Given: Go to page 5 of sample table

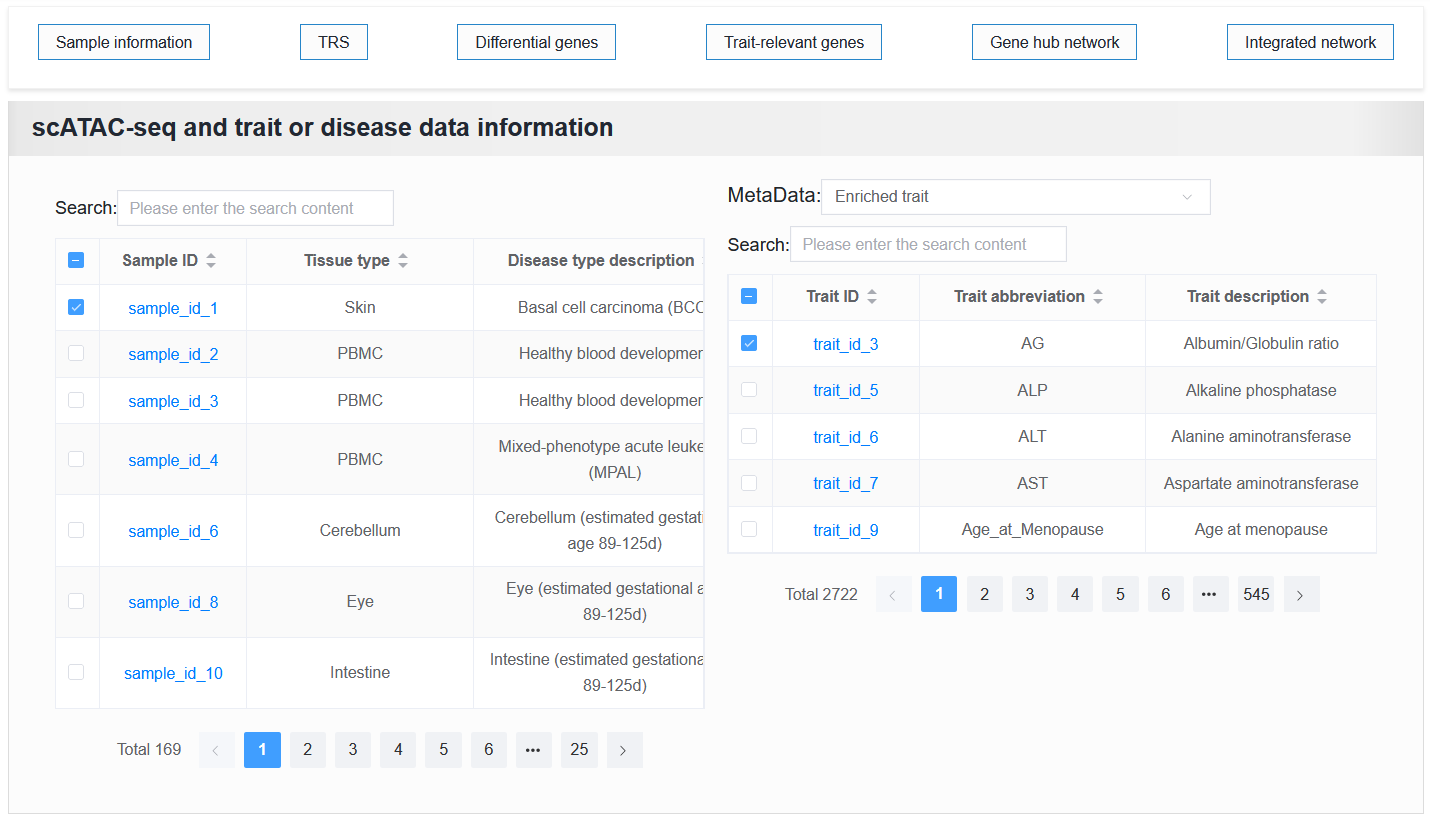Looking at the screenshot, I should [x=443, y=750].
